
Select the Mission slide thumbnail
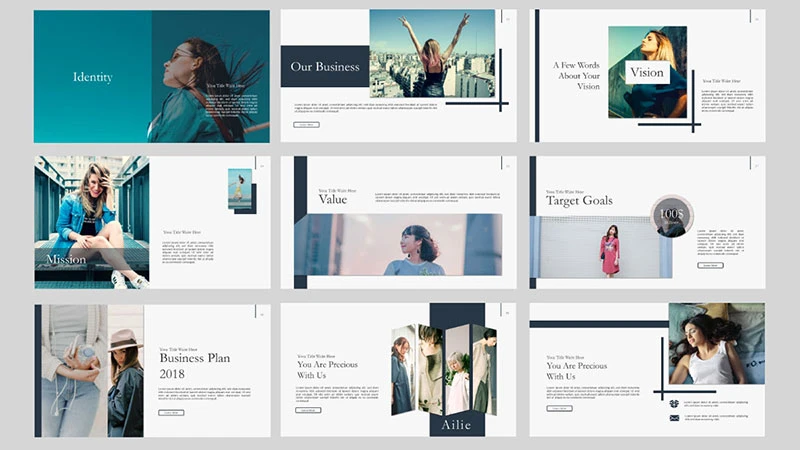click(x=151, y=222)
